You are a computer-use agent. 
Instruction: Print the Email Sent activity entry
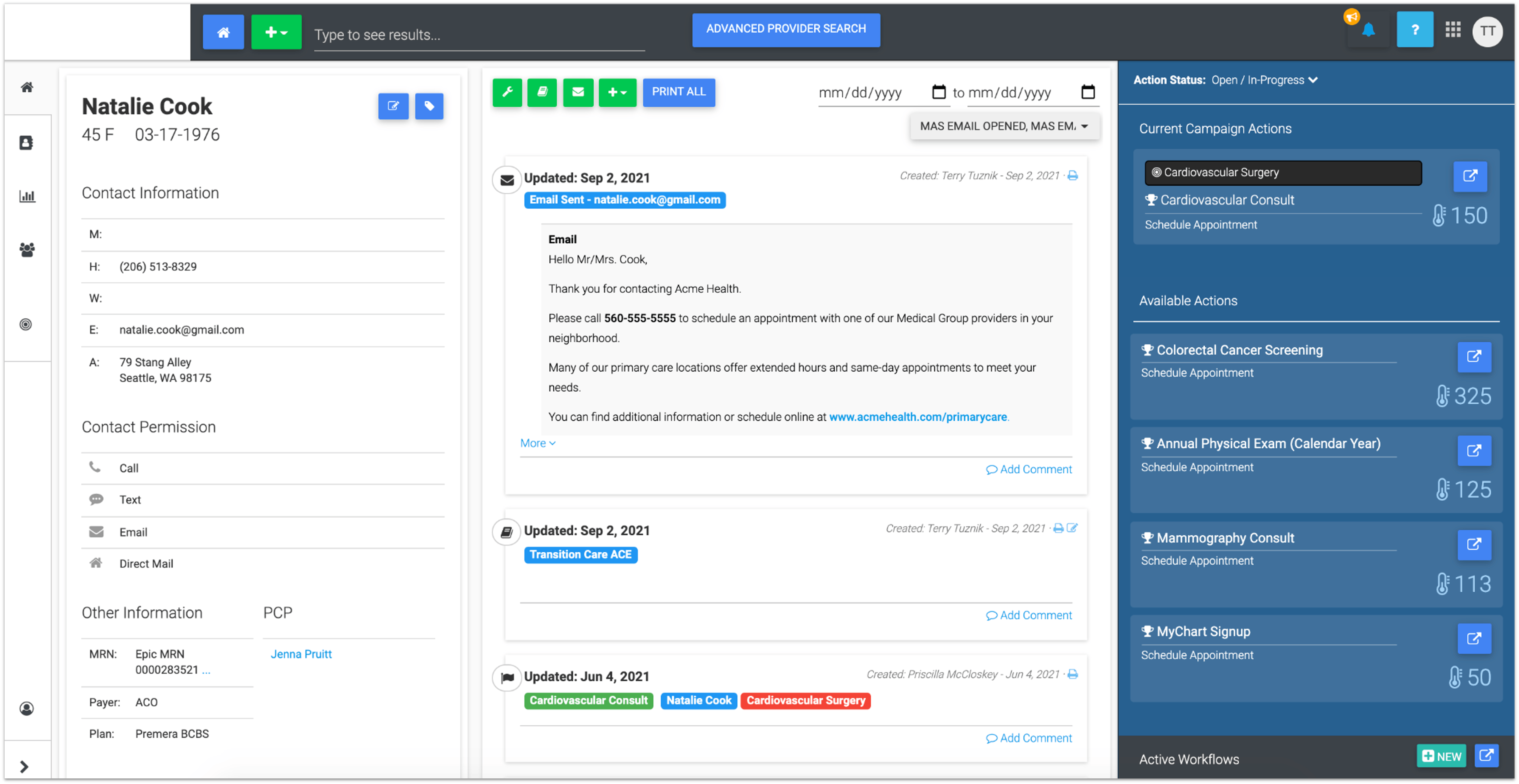click(x=1073, y=176)
